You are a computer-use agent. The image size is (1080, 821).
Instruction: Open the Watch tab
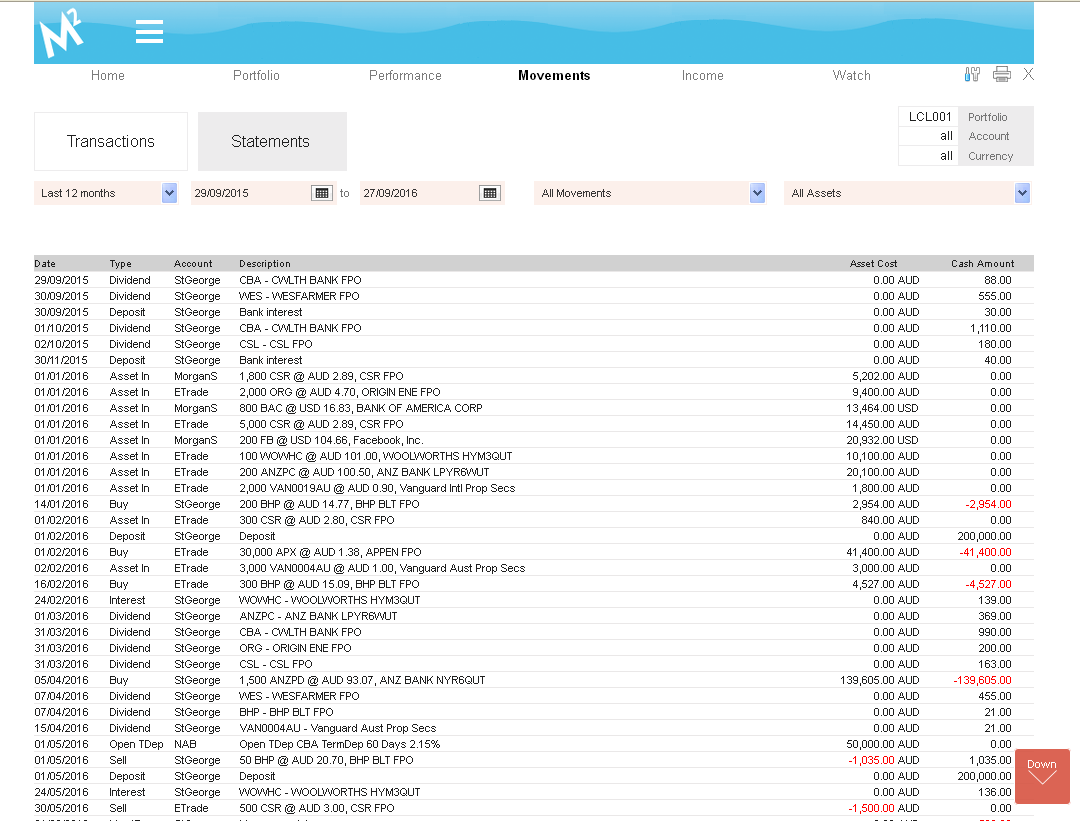coord(851,75)
